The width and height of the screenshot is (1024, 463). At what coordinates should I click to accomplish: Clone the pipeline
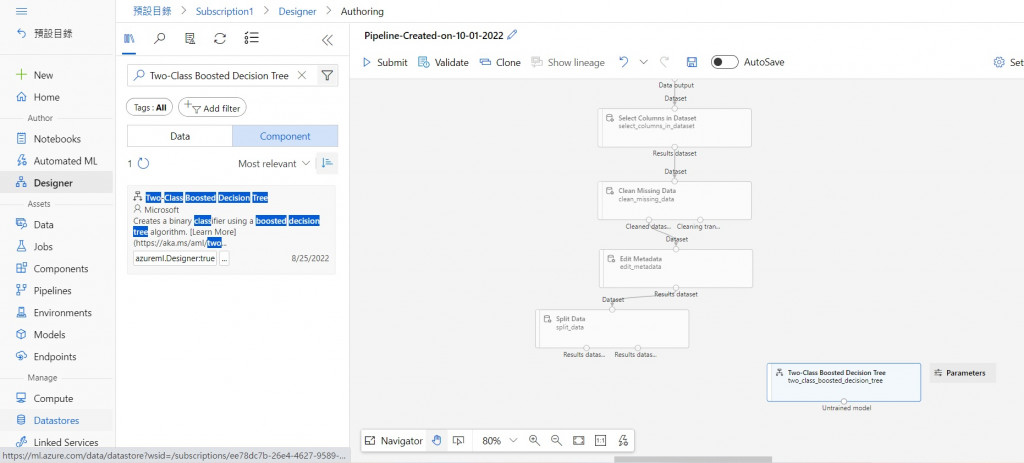[x=500, y=63]
